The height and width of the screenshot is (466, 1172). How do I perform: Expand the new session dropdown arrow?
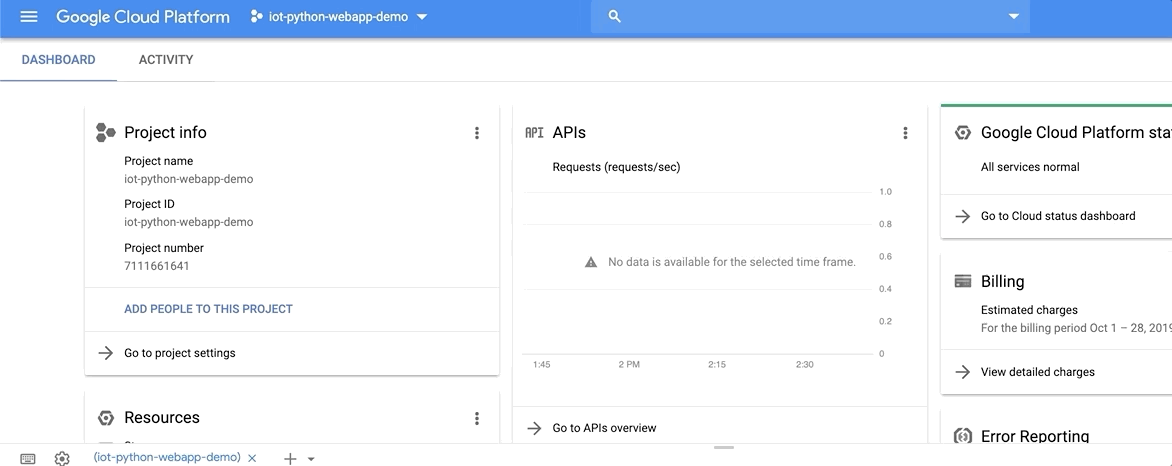311,459
